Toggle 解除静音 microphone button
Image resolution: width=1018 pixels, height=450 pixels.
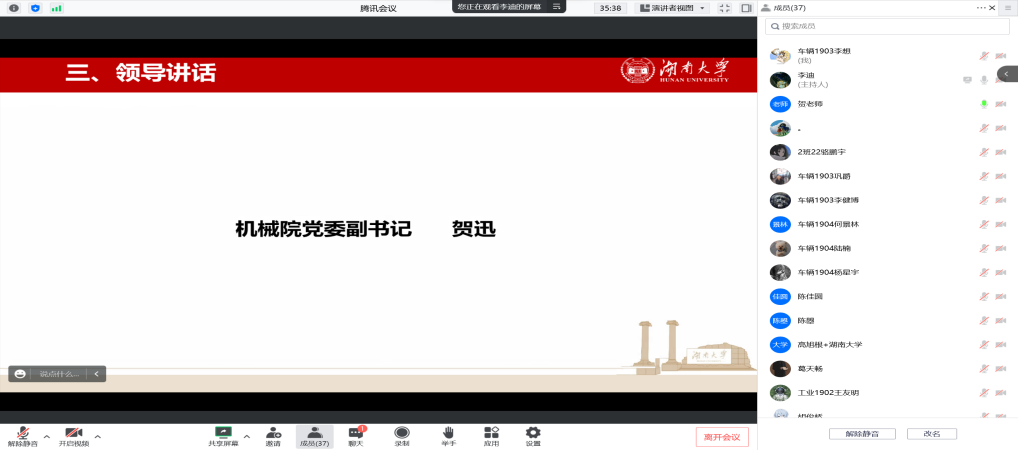(22, 435)
